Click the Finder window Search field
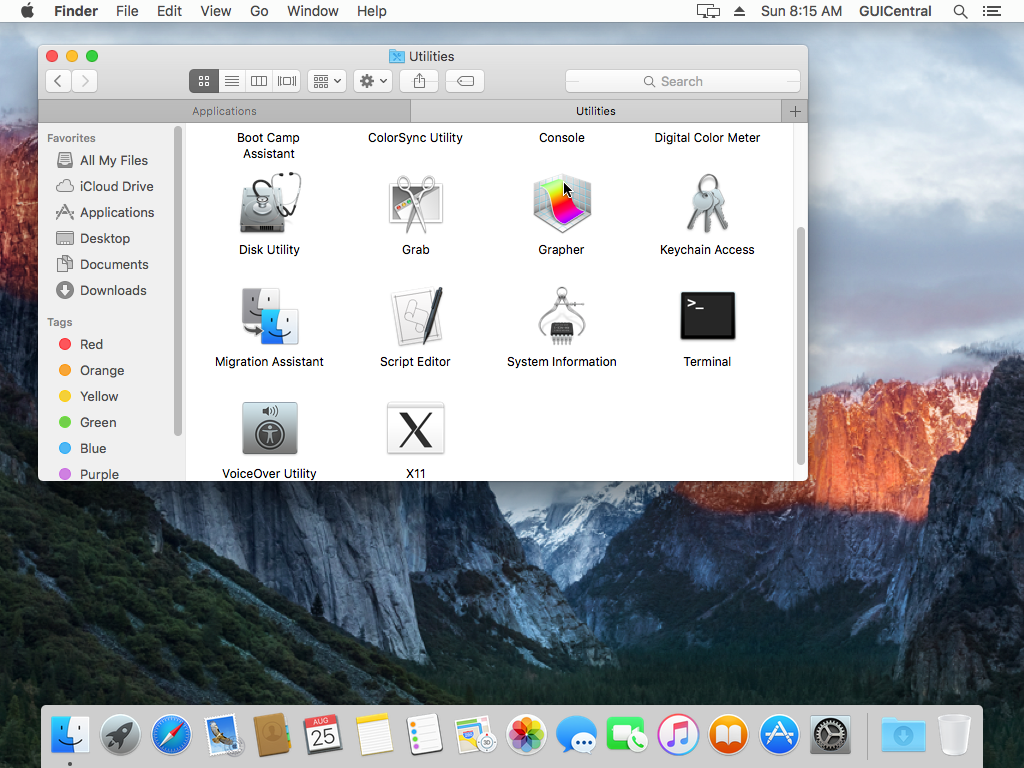This screenshot has width=1024, height=768. tap(682, 81)
